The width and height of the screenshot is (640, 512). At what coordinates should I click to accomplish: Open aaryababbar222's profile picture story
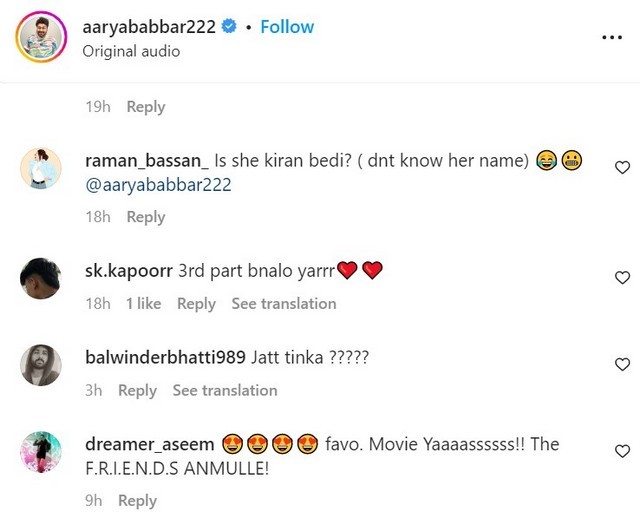pos(41,37)
